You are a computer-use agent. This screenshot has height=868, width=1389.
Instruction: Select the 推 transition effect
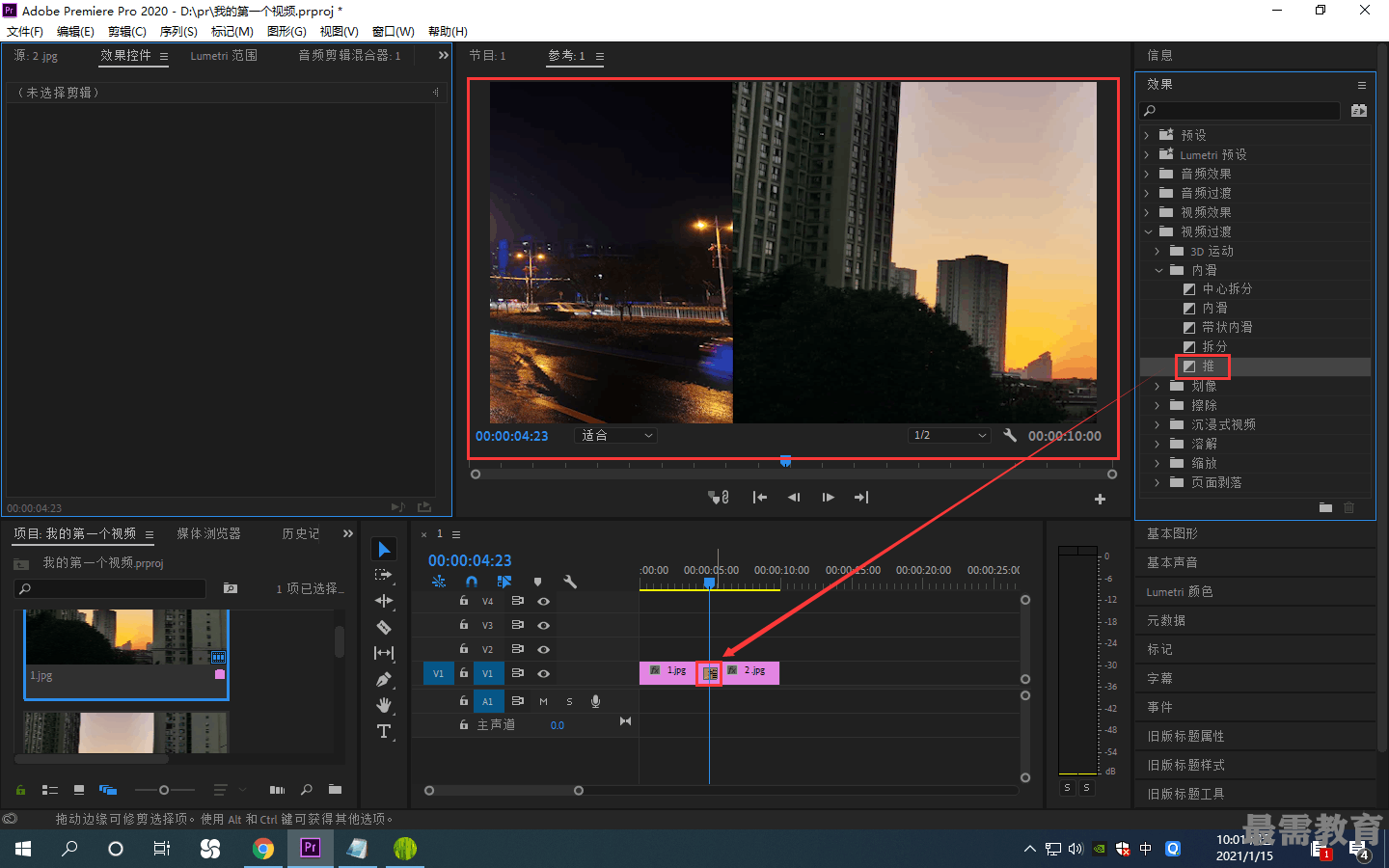tap(1209, 366)
